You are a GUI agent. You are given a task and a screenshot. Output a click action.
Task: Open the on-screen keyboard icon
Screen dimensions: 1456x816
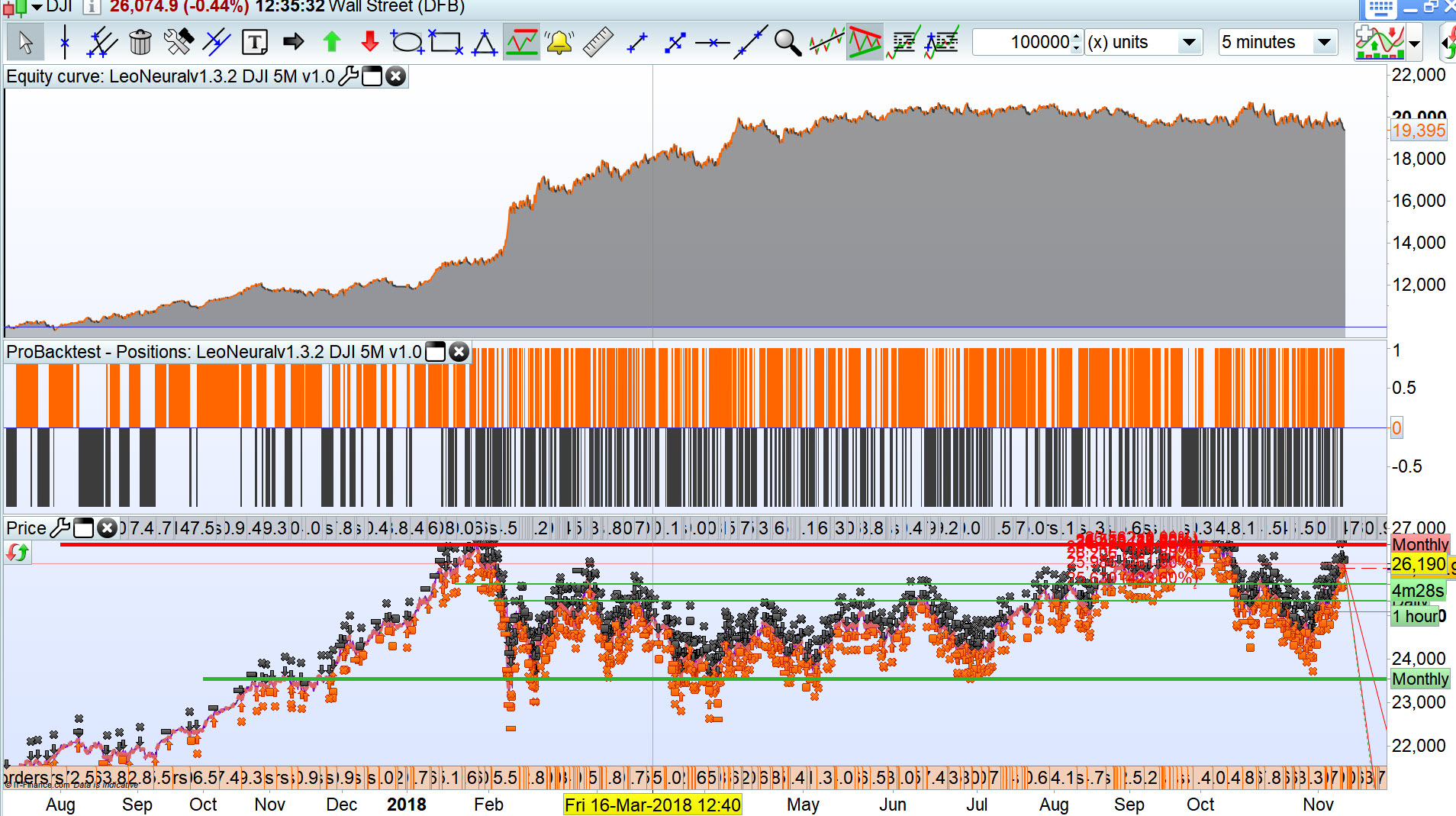point(1380,8)
